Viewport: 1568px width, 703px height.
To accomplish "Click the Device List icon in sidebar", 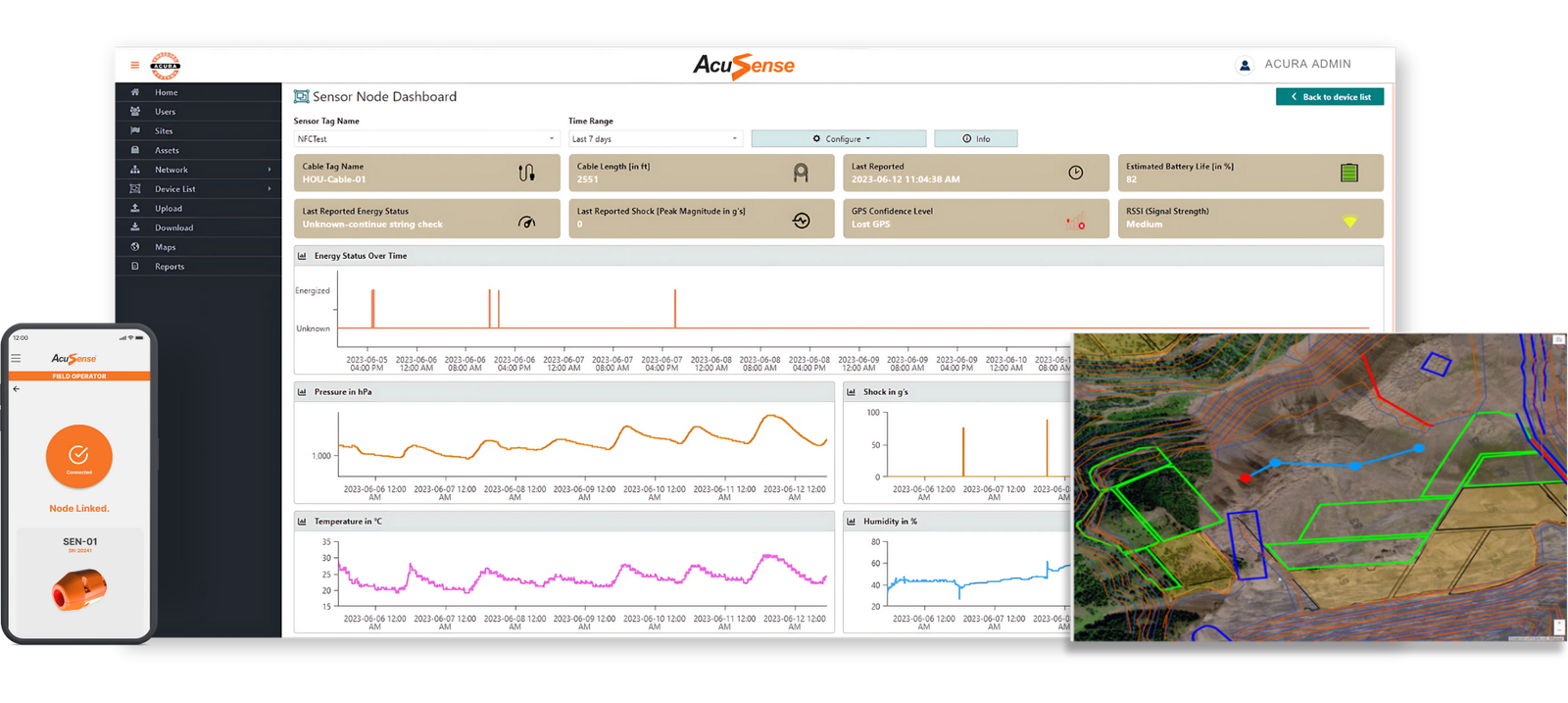I will (135, 189).
